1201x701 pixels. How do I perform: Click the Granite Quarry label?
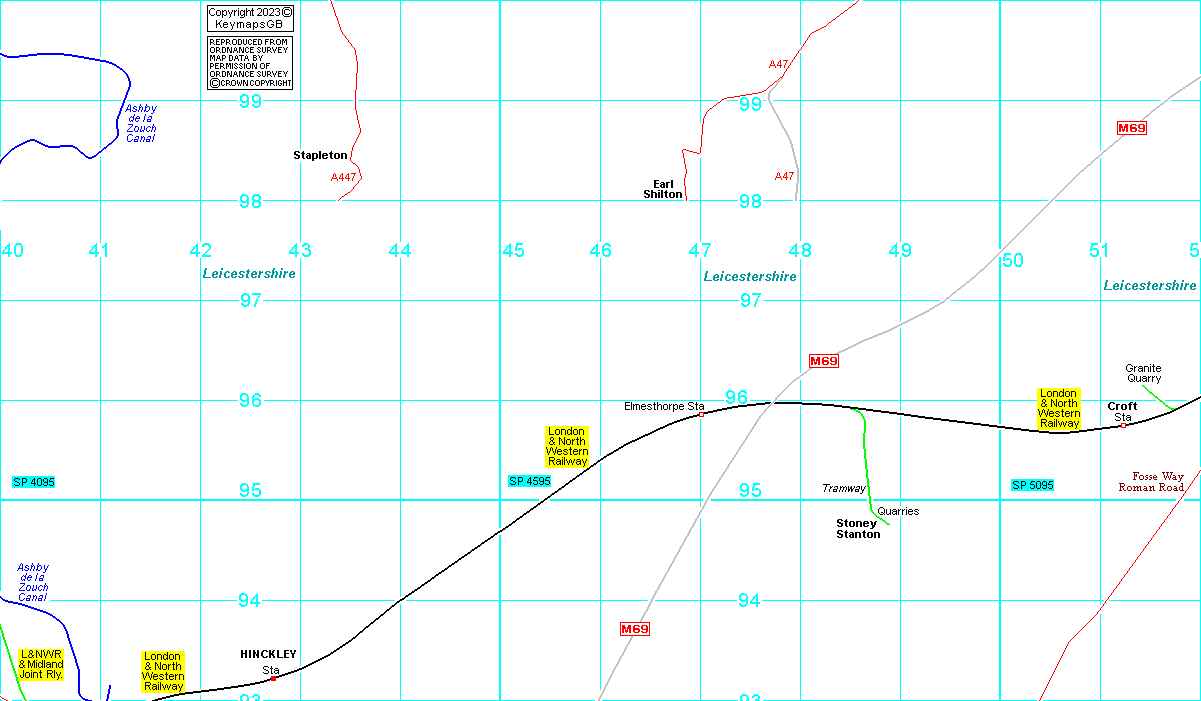(1143, 373)
